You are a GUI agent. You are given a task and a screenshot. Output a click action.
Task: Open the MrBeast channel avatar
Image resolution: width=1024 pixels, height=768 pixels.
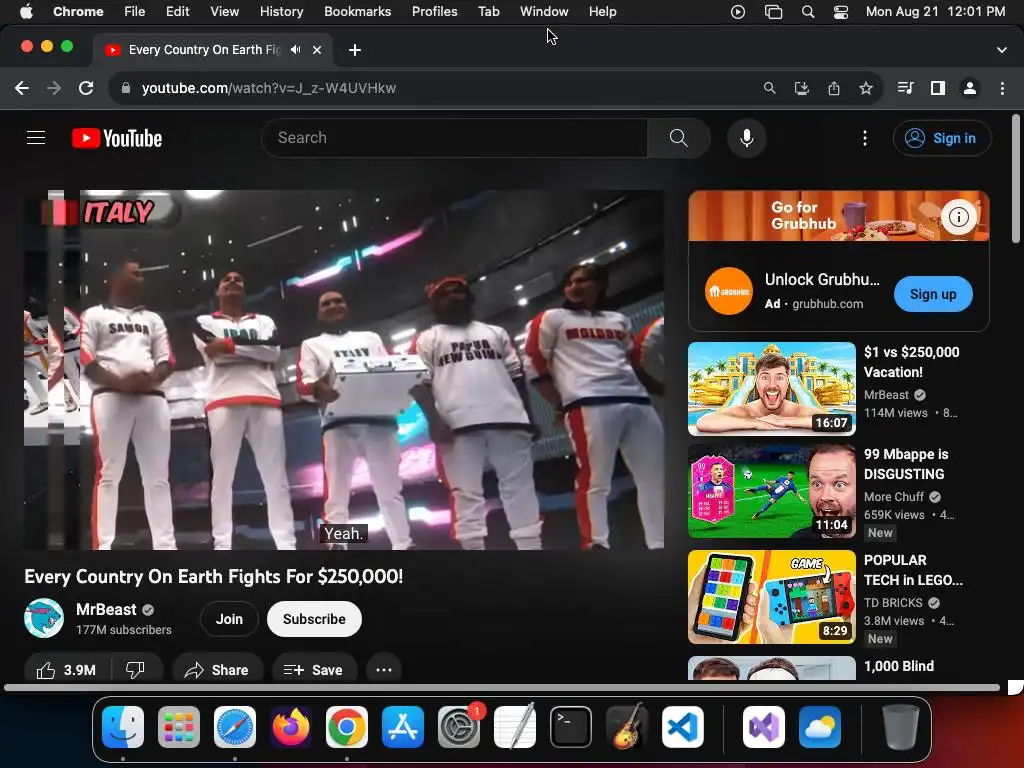pyautogui.click(x=44, y=618)
